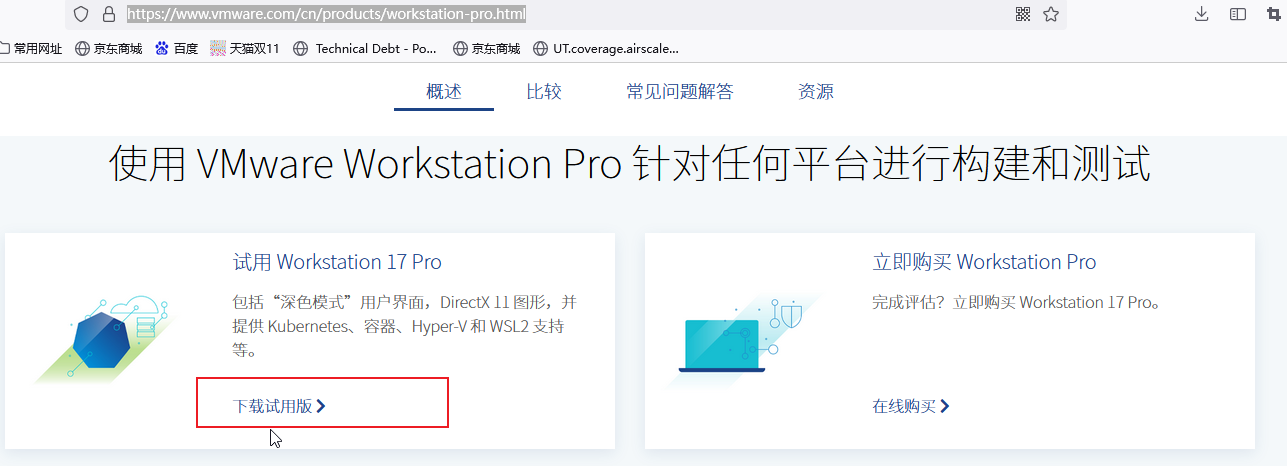Go to the 资源 tab
The height and width of the screenshot is (466, 1287).
816,92
